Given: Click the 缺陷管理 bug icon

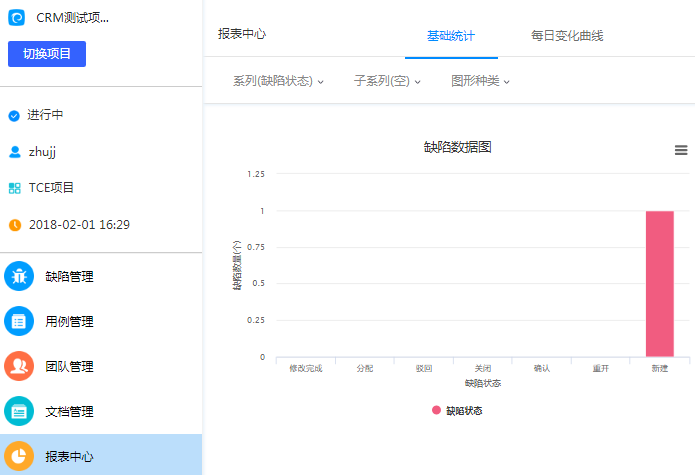Looking at the screenshot, I should click(19, 277).
